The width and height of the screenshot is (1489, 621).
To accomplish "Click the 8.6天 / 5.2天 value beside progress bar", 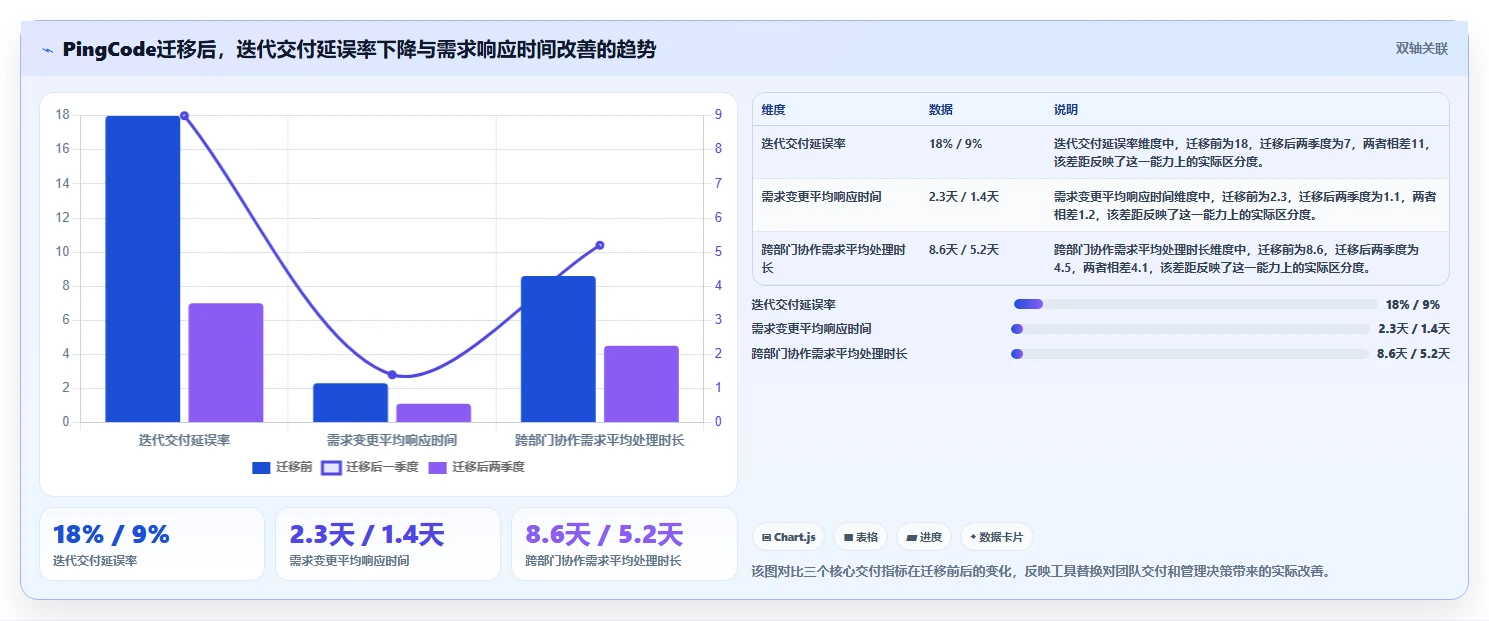I will click(1413, 354).
